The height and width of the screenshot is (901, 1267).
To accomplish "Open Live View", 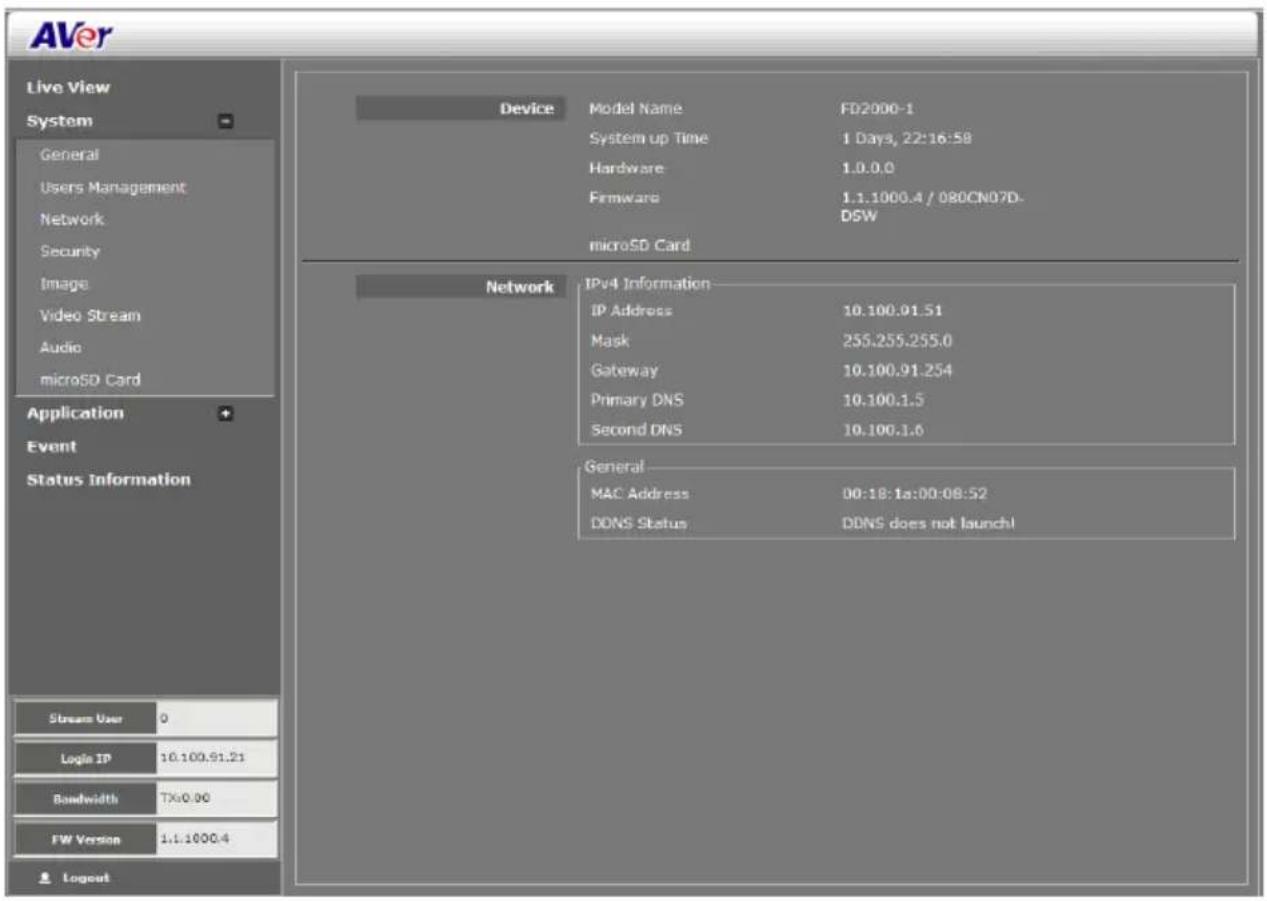I will tap(68, 87).
